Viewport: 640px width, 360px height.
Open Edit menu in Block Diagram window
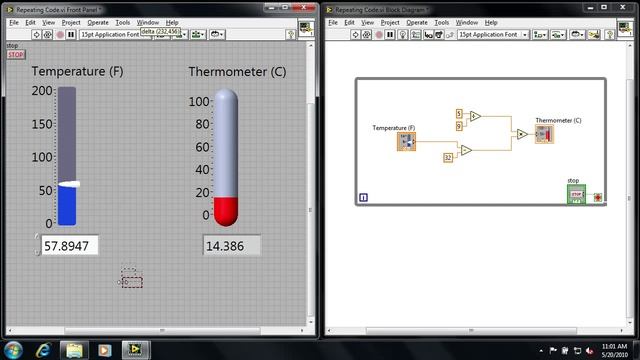point(349,22)
